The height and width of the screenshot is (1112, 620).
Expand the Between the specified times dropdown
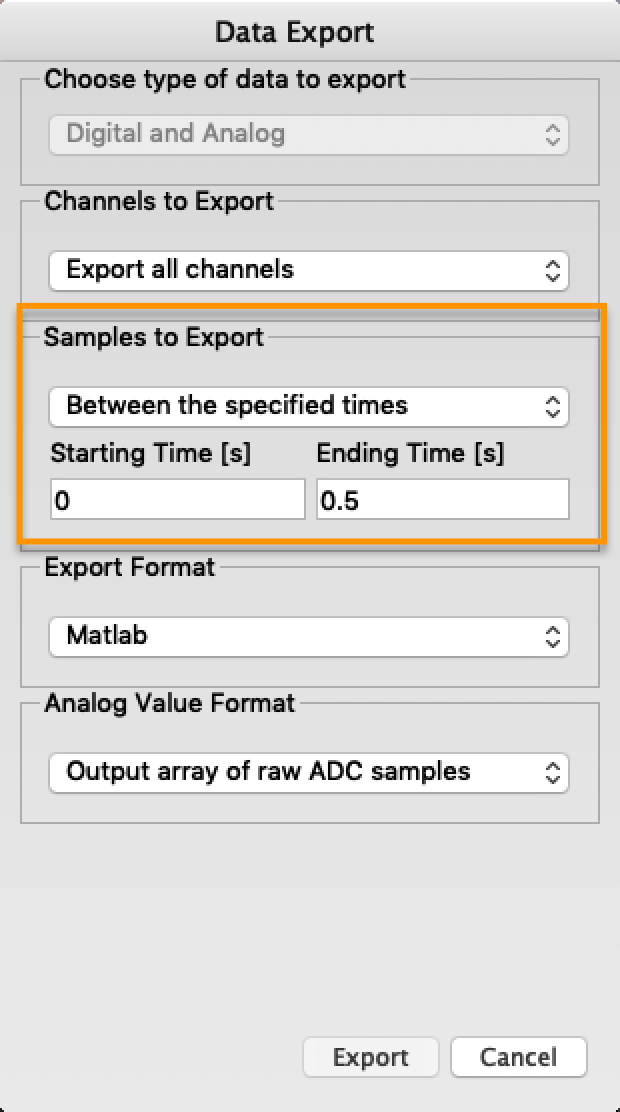[x=308, y=406]
